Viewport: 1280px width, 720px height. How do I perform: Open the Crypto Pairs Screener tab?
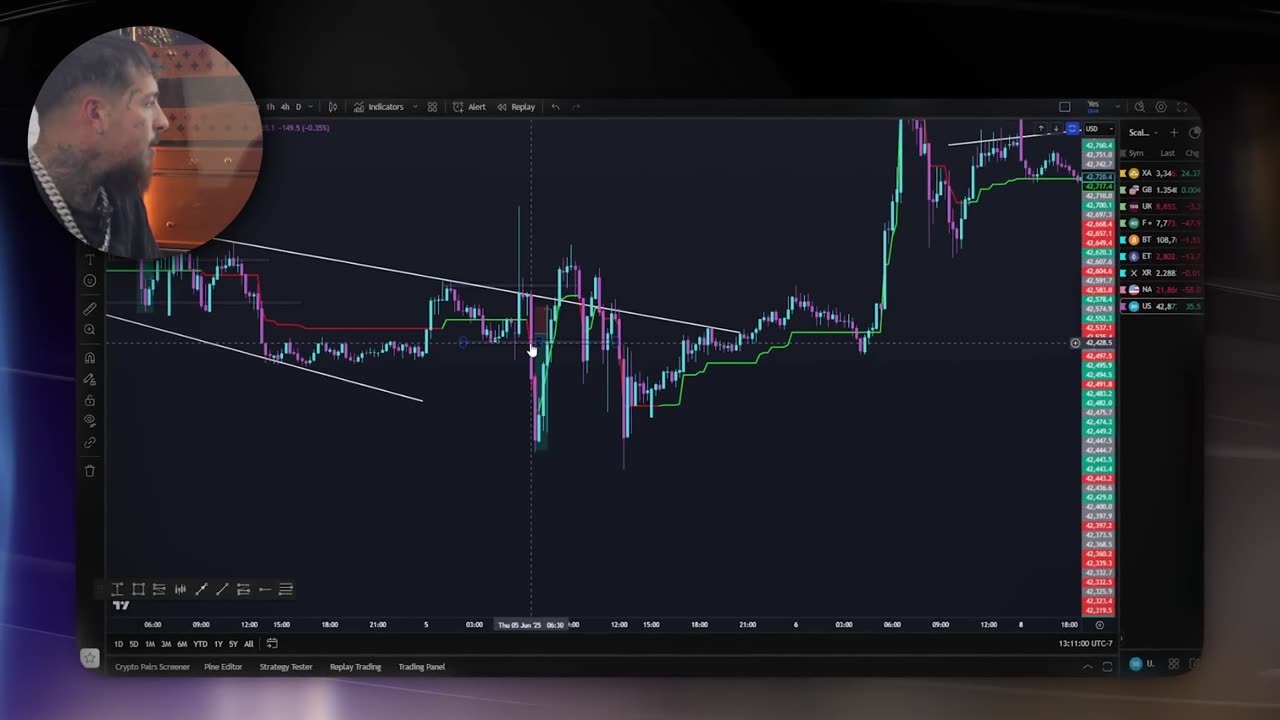click(152, 667)
